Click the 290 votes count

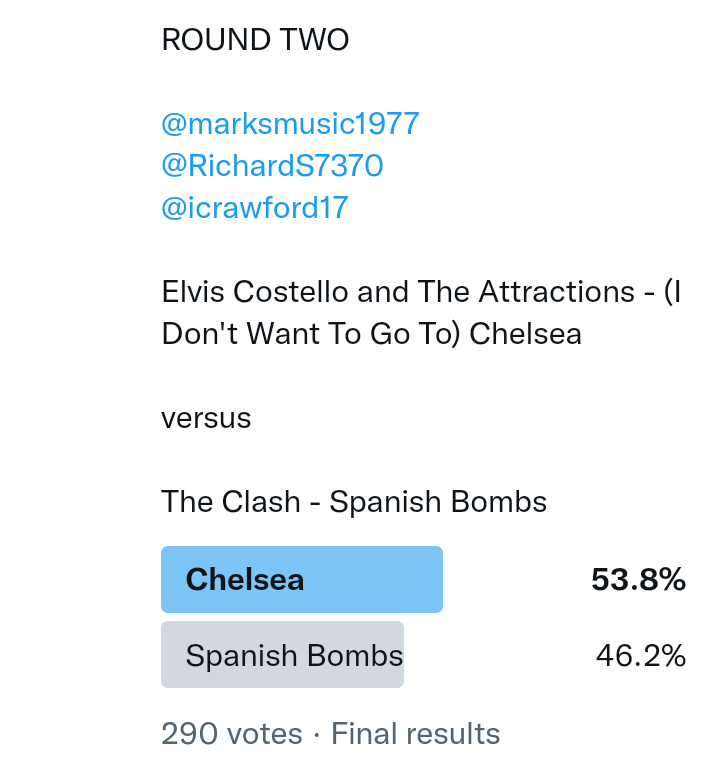[x=231, y=734]
